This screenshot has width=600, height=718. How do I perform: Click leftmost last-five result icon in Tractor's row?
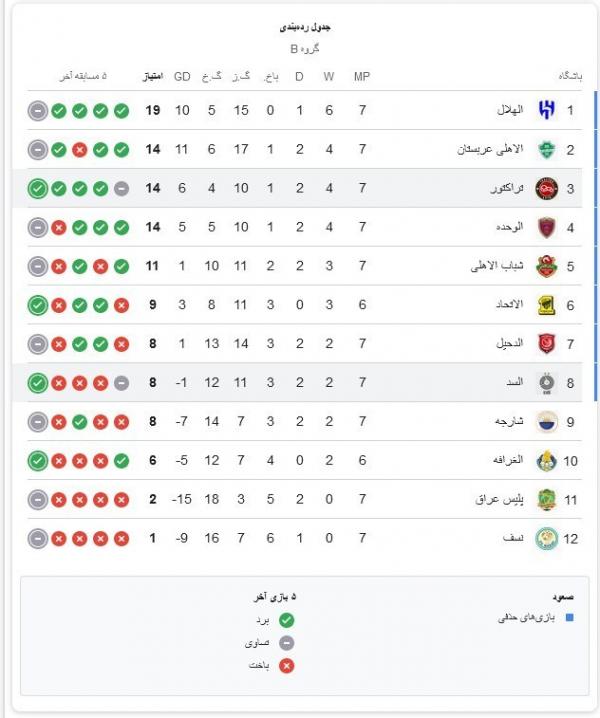[x=38, y=188]
